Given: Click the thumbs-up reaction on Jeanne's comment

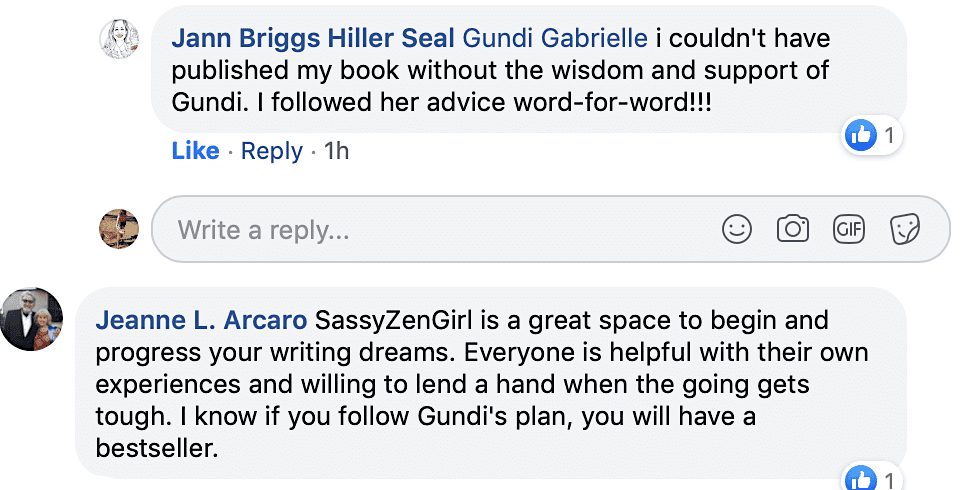Looking at the screenshot, I should [x=860, y=478].
